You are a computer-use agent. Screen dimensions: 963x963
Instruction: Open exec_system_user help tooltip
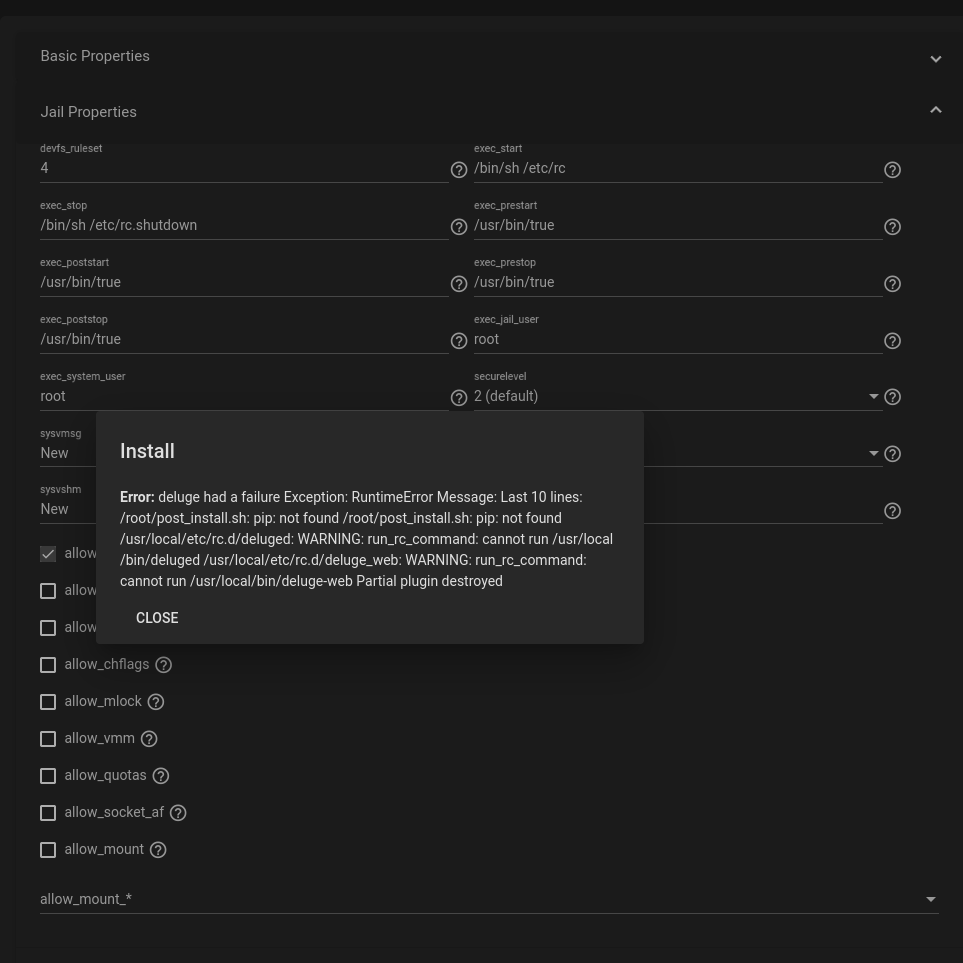(459, 398)
